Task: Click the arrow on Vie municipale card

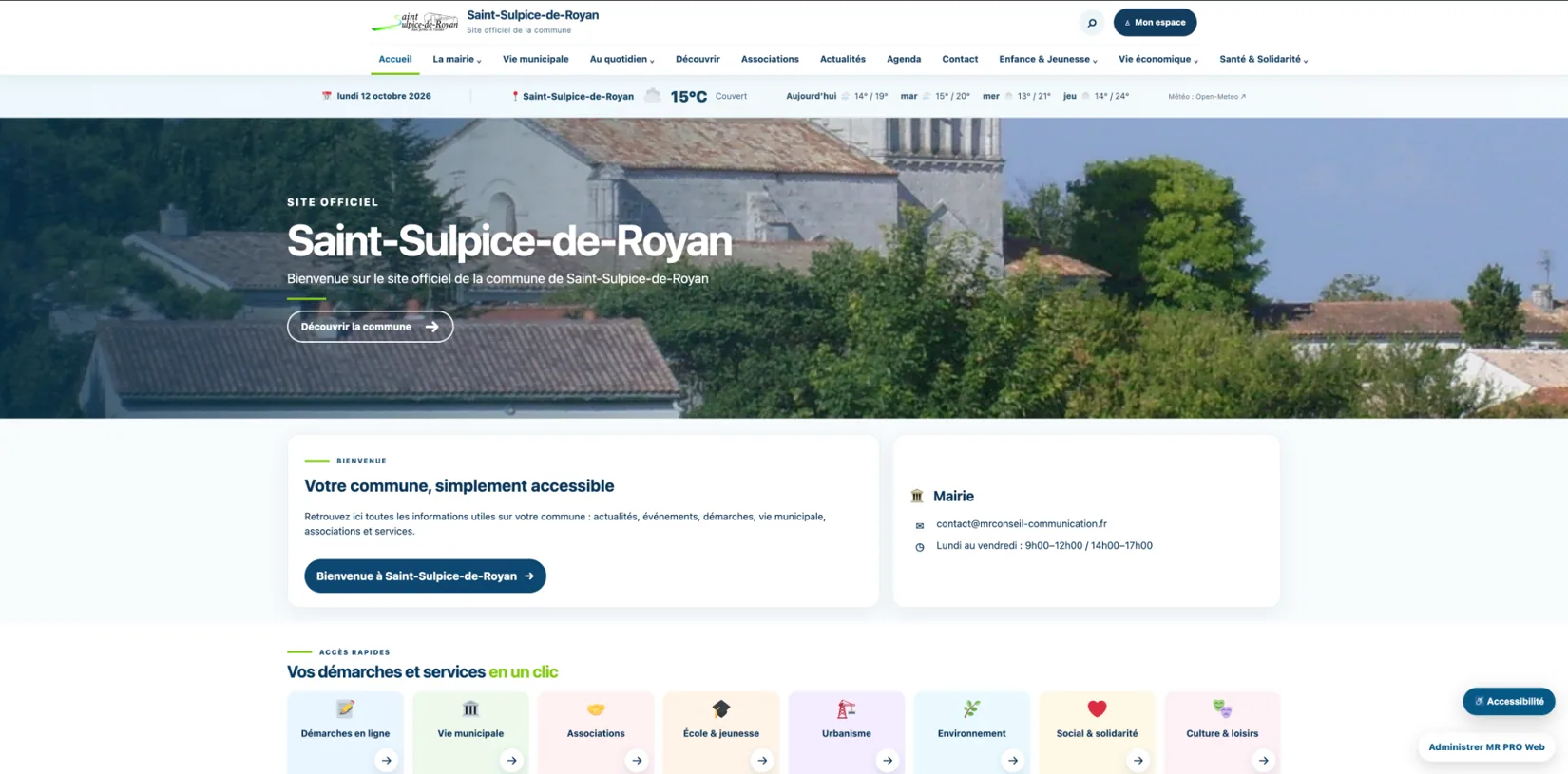Action: pyautogui.click(x=511, y=760)
